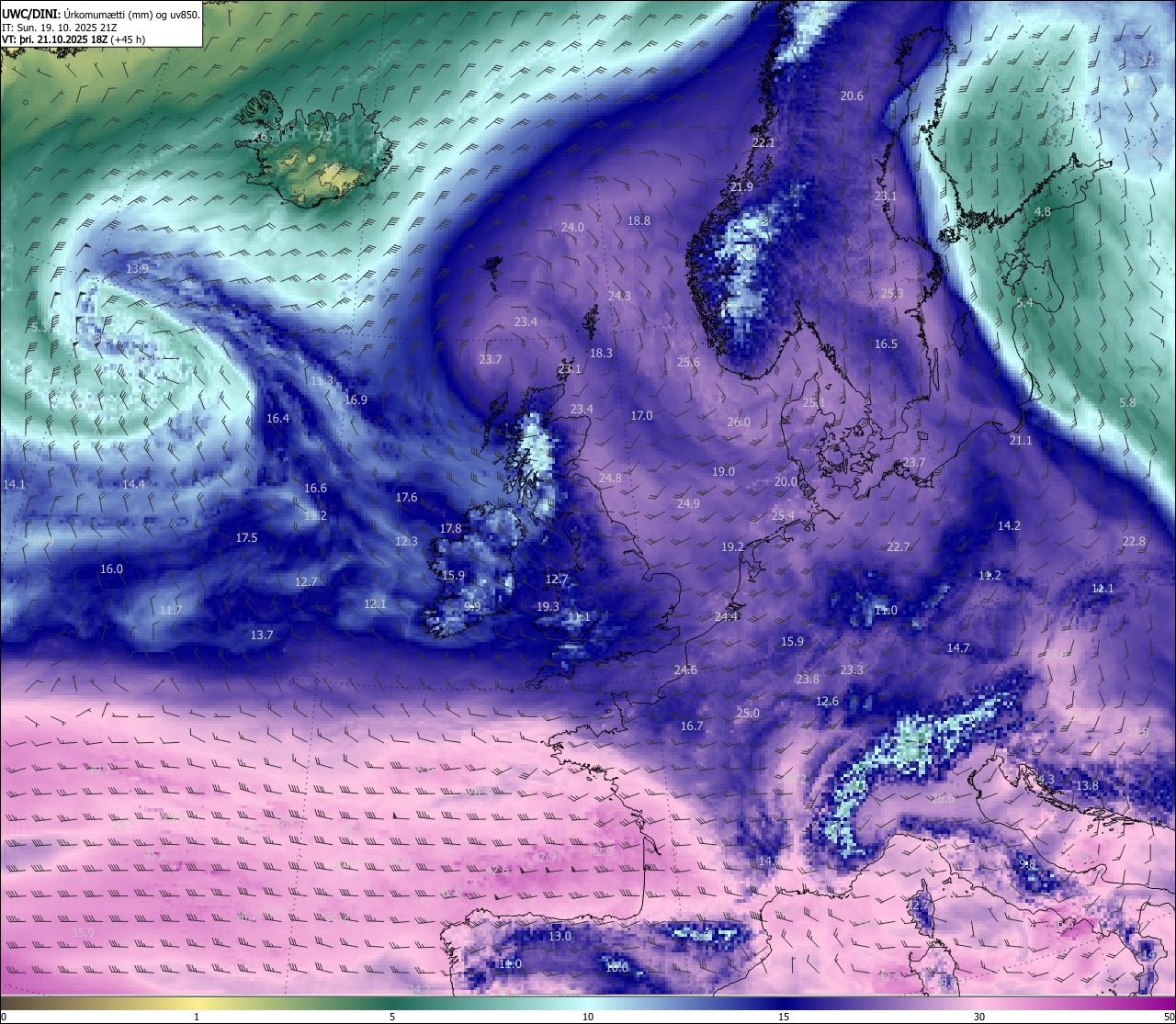Viewport: 1176px width, 1024px height.
Task: Select the 14.2 value label
Action: [1009, 525]
